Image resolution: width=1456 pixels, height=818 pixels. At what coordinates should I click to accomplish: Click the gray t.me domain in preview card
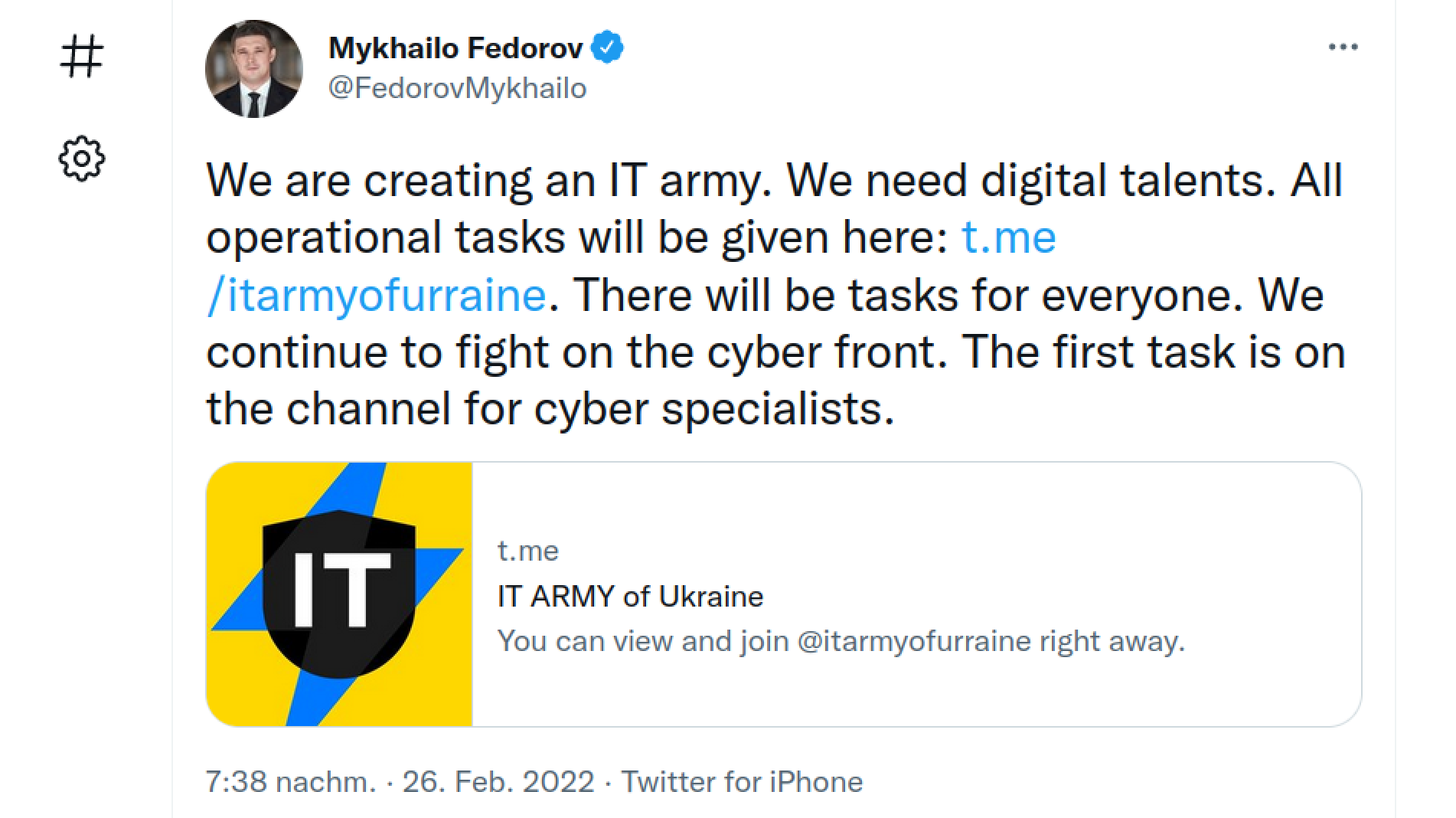(x=527, y=551)
